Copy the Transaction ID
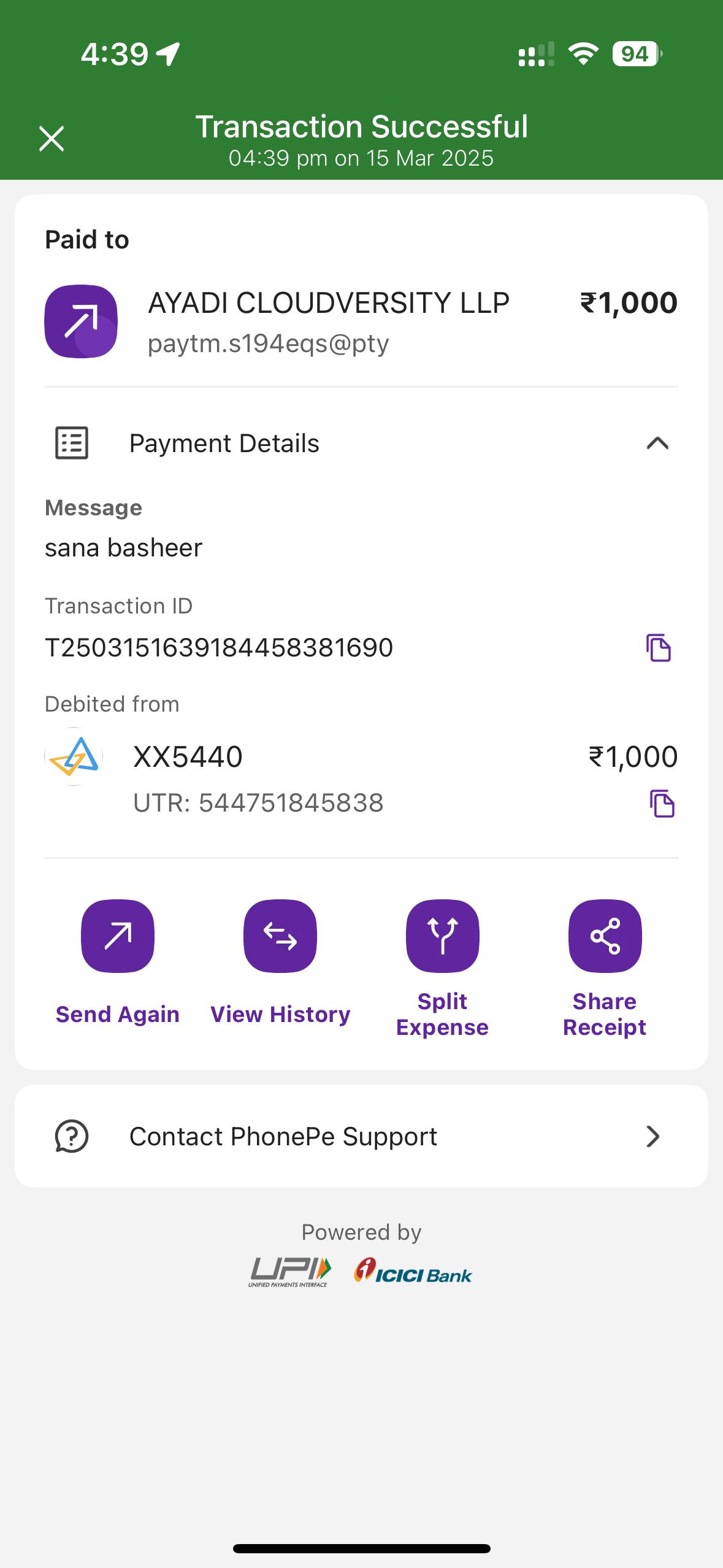 659,648
